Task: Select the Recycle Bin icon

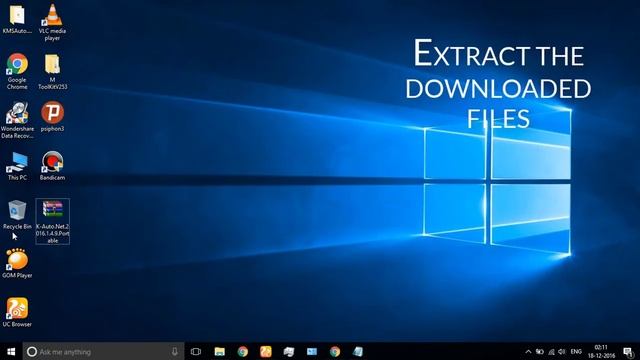Action: tap(17, 215)
